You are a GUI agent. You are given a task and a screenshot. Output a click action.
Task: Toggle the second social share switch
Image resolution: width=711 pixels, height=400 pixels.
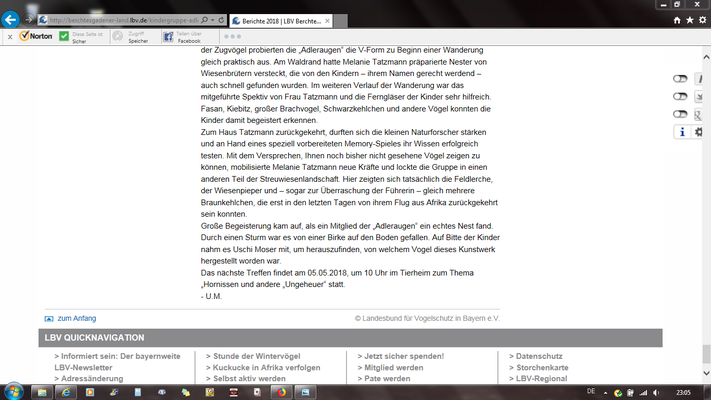tap(680, 96)
